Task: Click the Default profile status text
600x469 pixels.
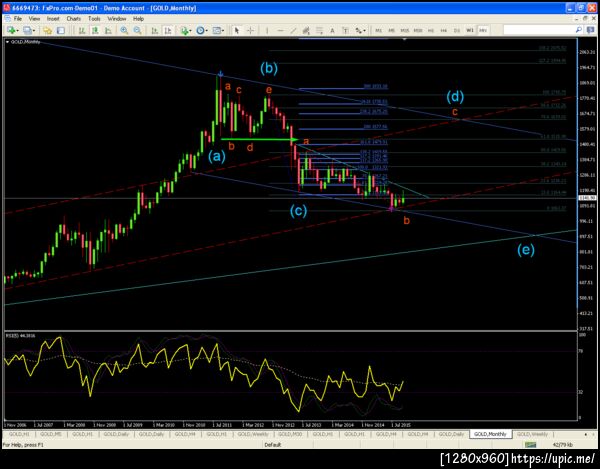Action: [x=272, y=445]
